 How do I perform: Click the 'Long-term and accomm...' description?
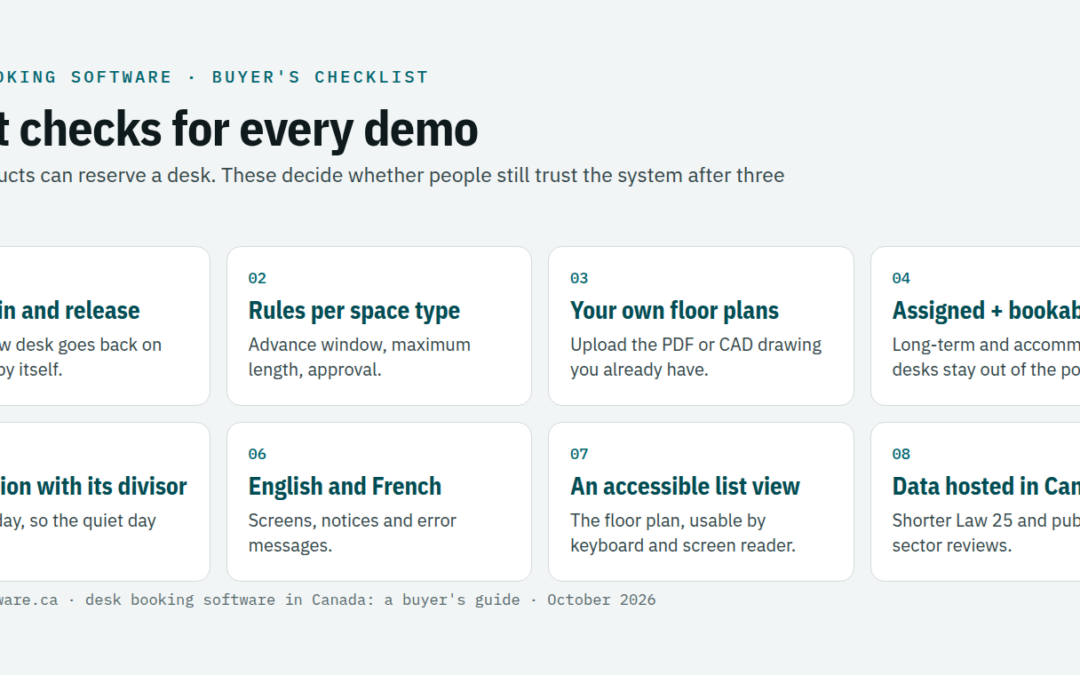(986, 357)
